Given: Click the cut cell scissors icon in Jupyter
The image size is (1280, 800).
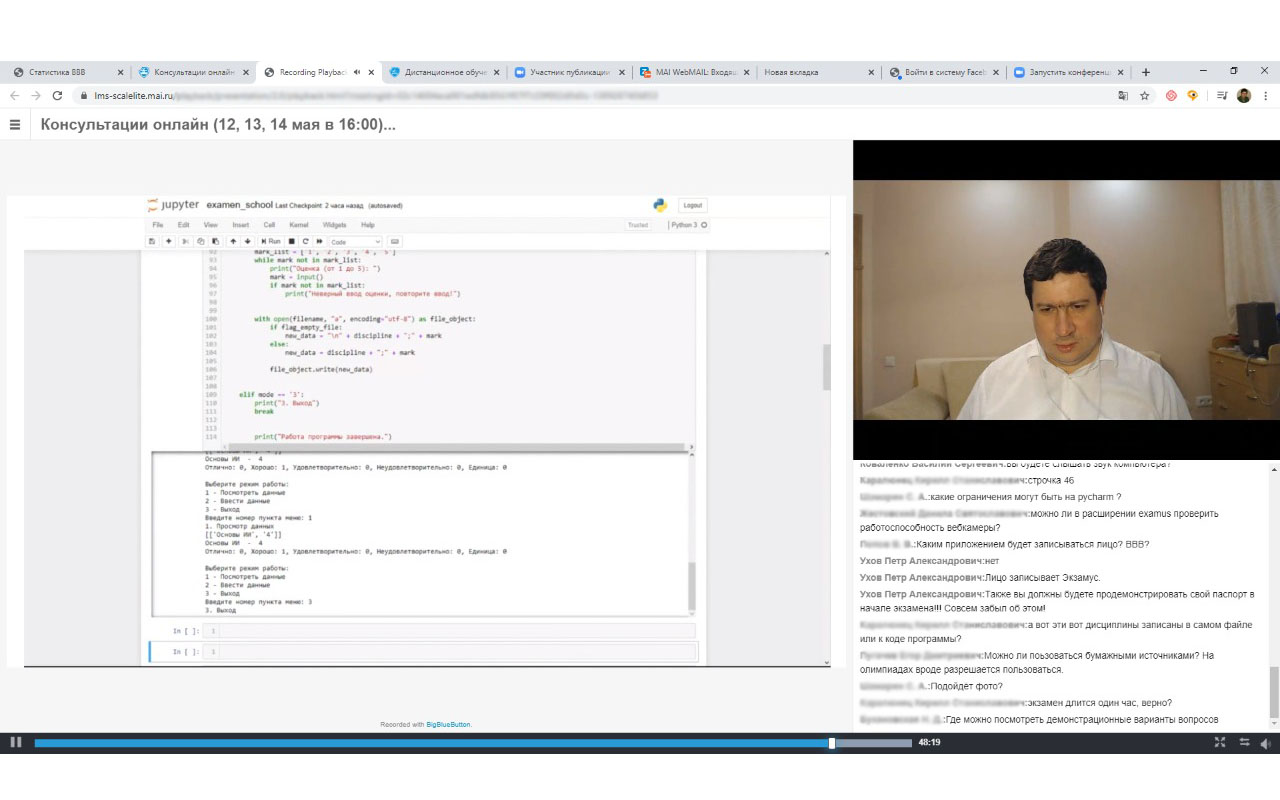Looking at the screenshot, I should click(x=185, y=241).
